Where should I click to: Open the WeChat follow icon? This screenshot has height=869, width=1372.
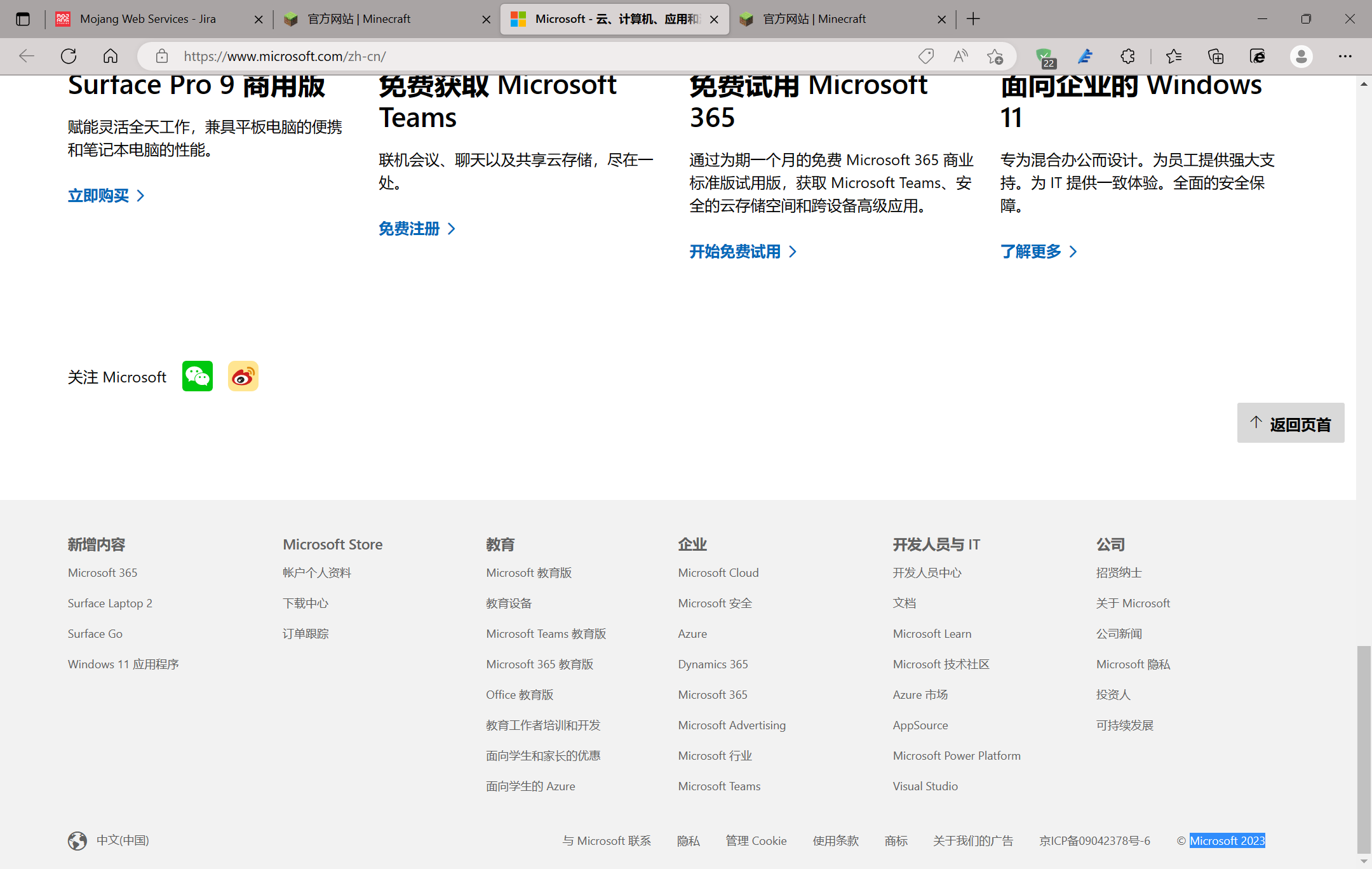198,377
